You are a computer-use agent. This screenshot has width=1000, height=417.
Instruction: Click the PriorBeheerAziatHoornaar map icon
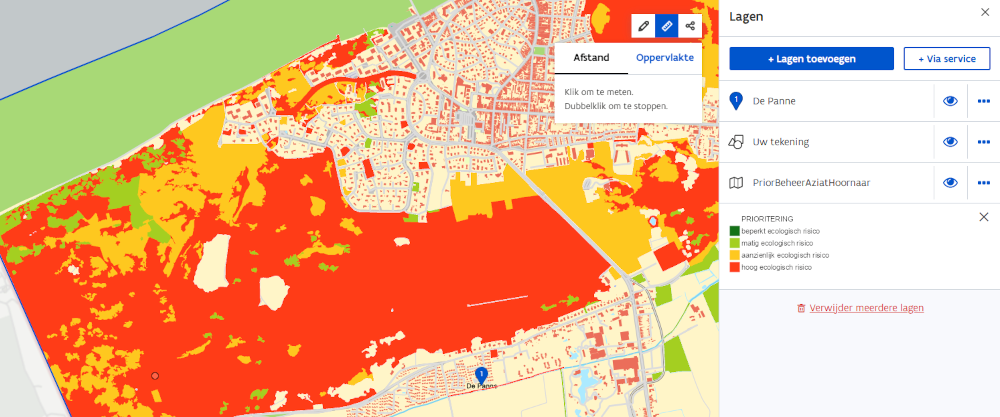(x=736, y=183)
